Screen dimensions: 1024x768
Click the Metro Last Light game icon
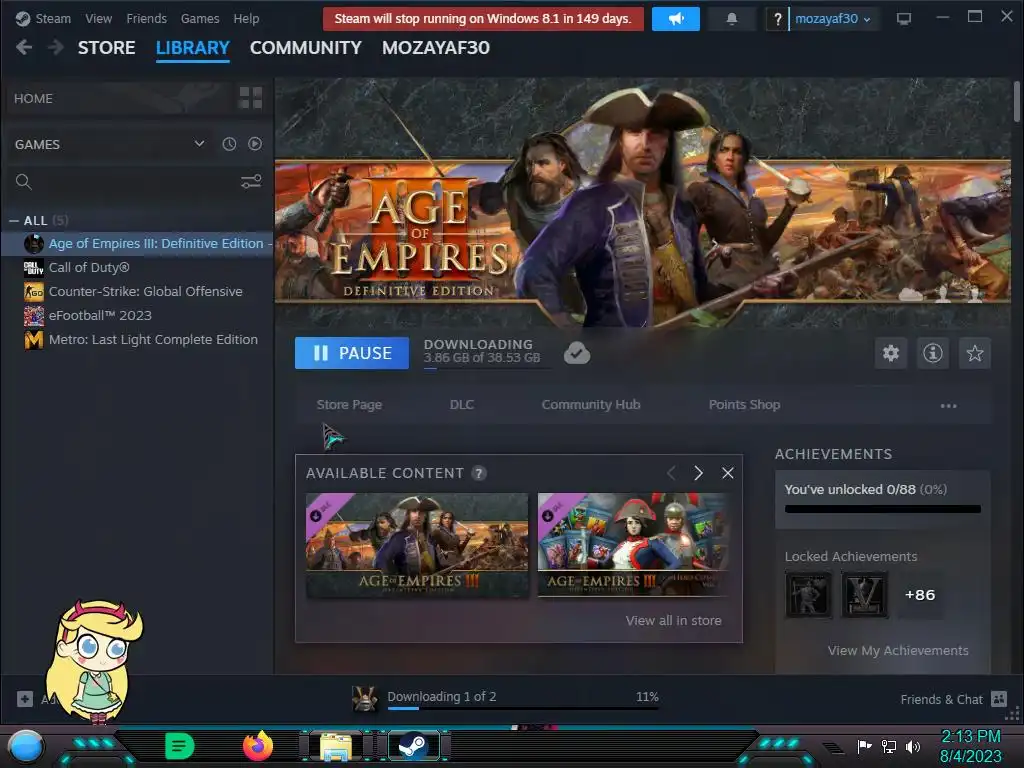34,340
